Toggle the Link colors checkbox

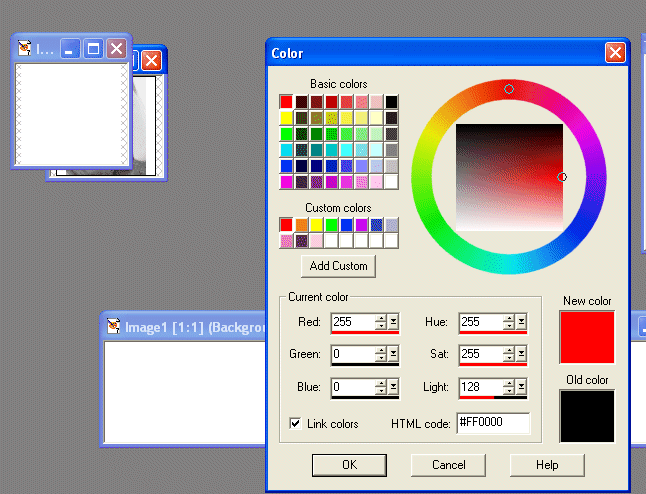[295, 424]
